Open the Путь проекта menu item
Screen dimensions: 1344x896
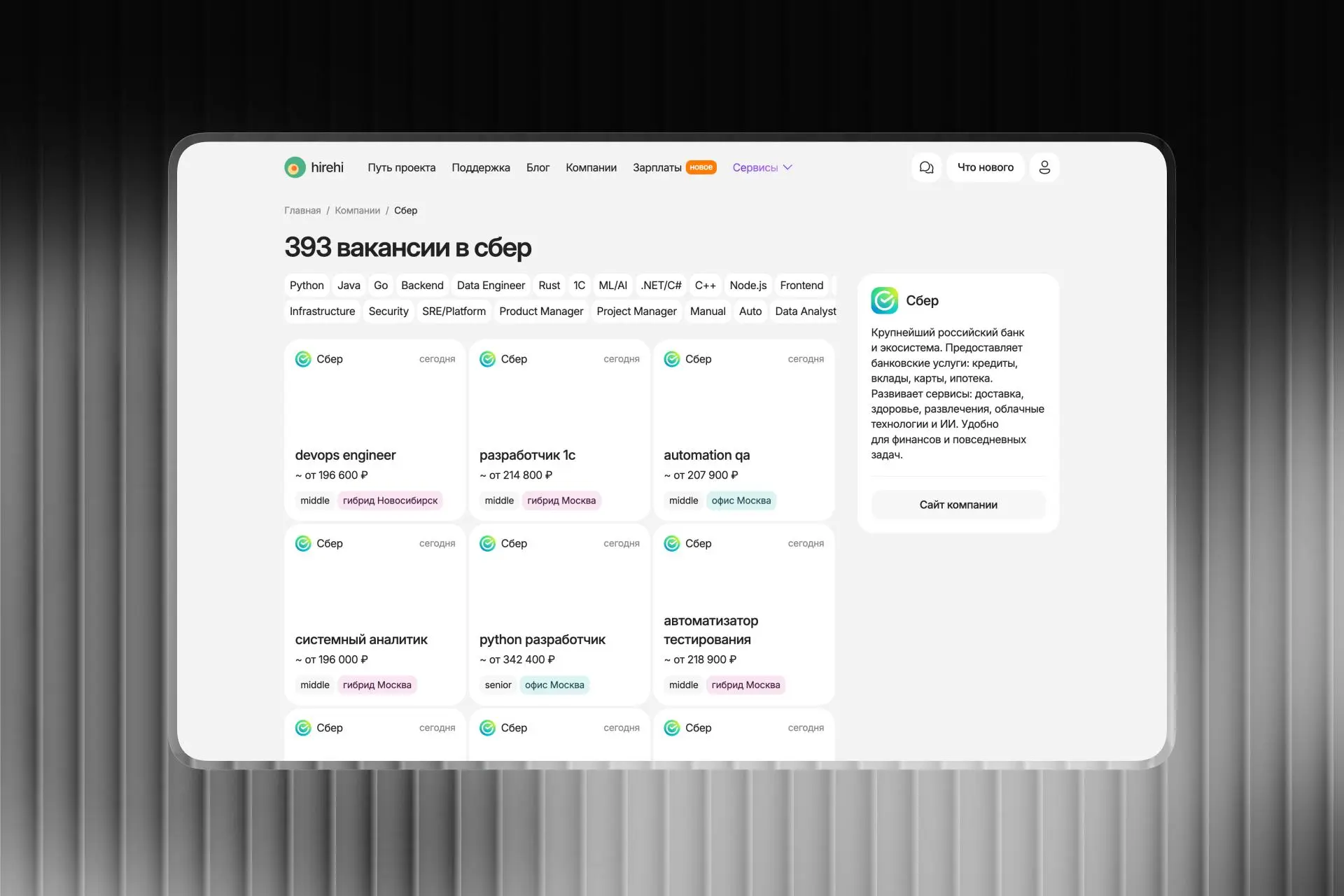[402, 167]
